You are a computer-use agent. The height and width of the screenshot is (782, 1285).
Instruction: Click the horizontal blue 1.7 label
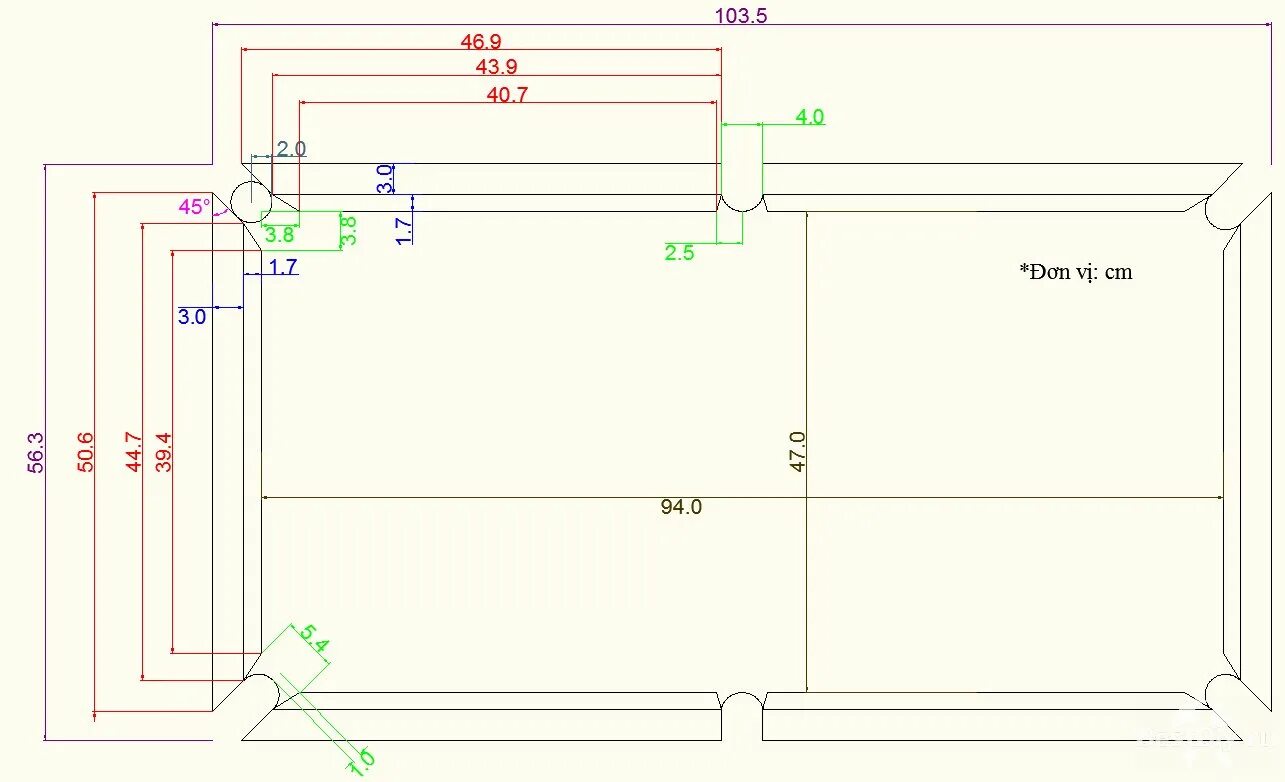tap(283, 267)
